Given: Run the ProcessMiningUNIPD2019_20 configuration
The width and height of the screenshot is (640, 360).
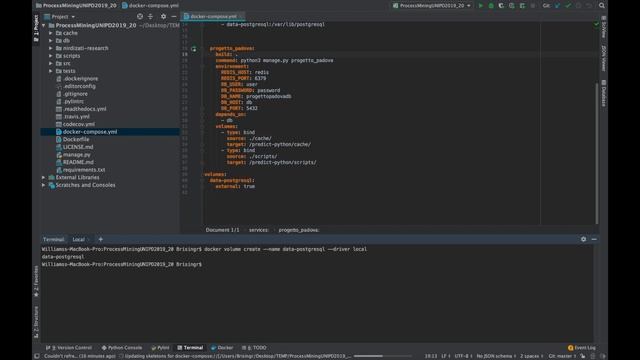Looking at the screenshot, I should tap(480, 6).
